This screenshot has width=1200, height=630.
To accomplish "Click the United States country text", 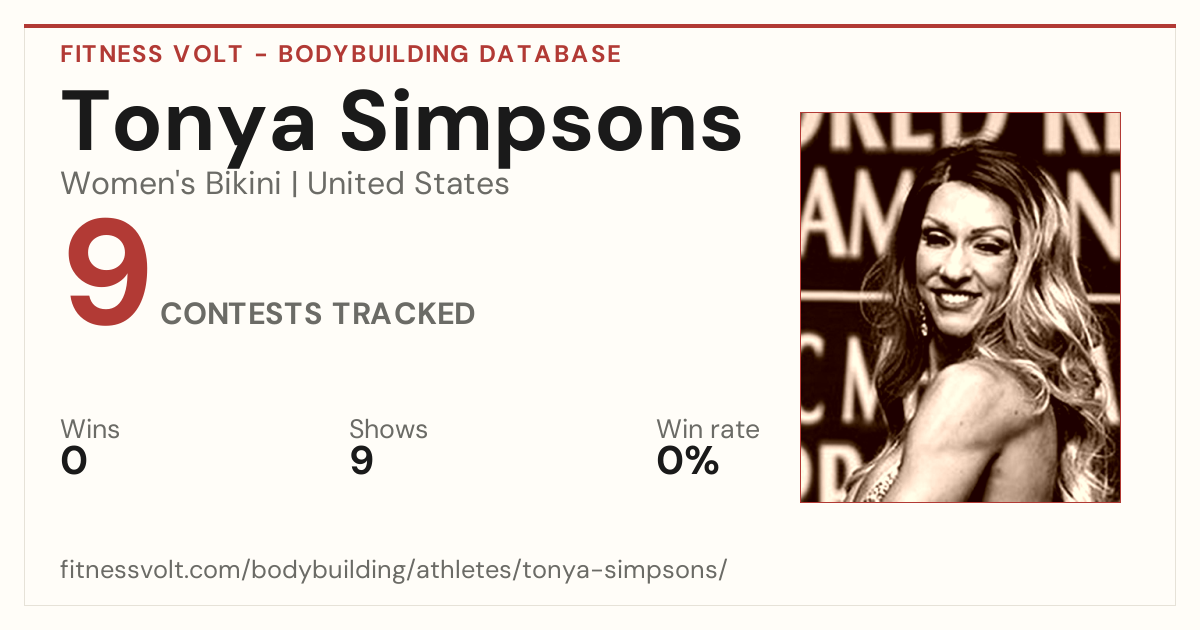I will [408, 184].
